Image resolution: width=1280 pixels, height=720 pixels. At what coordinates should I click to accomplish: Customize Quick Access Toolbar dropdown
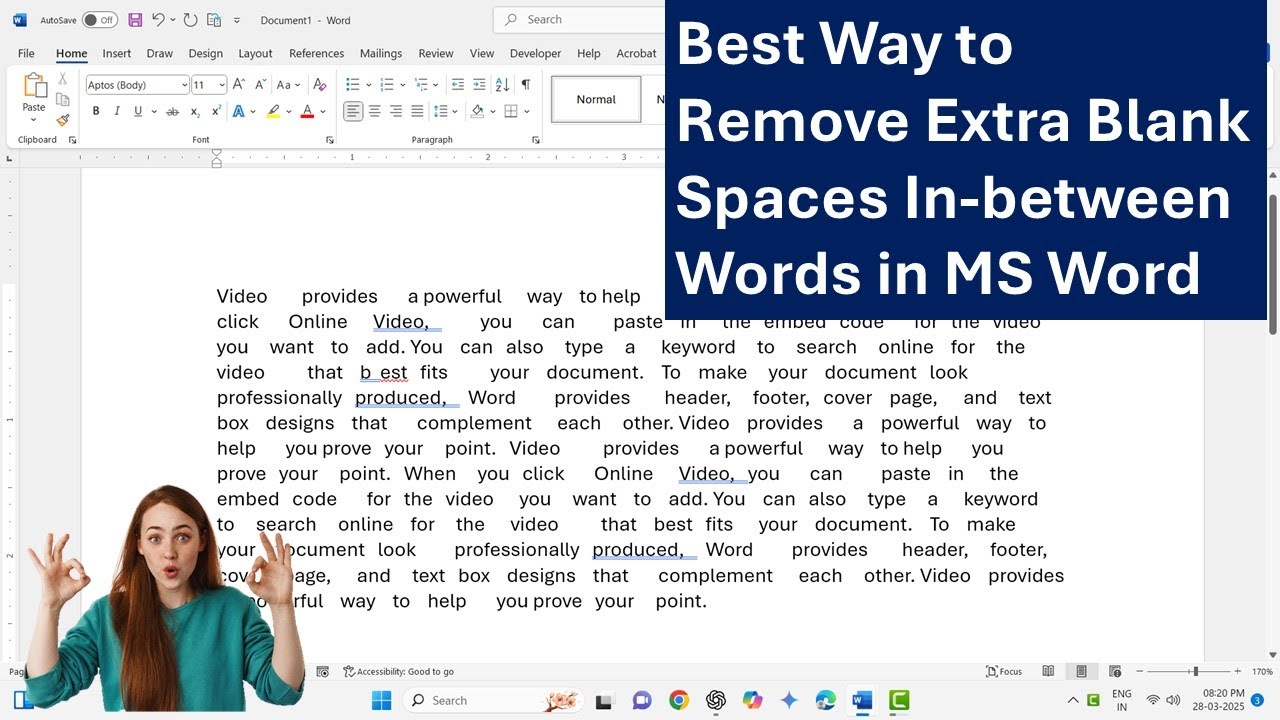tap(237, 20)
